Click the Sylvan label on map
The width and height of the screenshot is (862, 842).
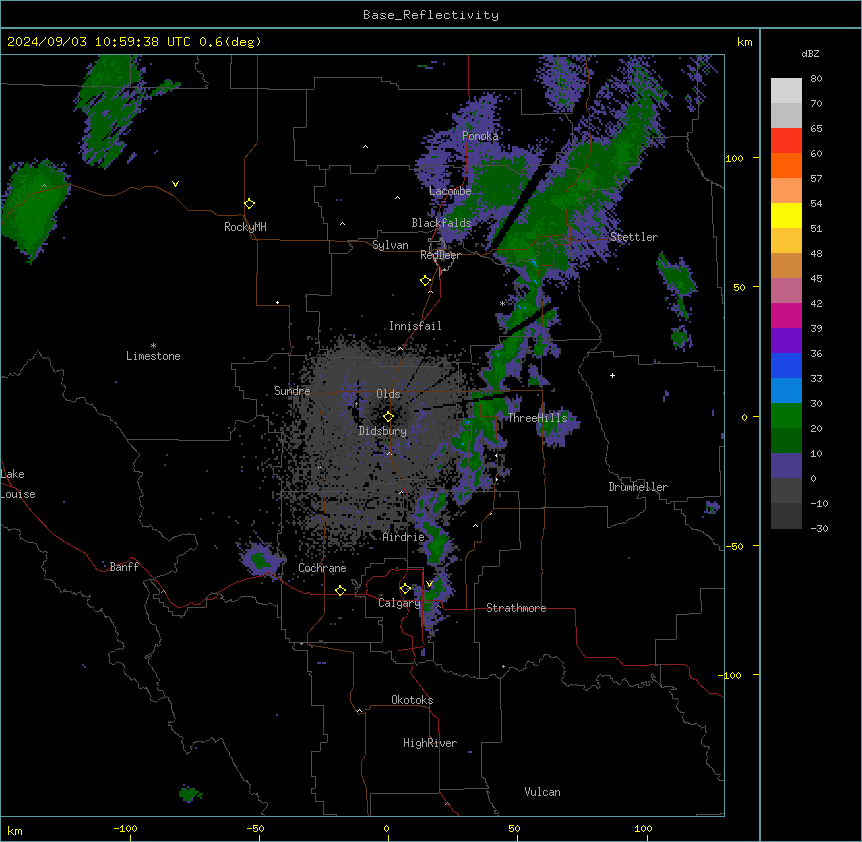[x=390, y=245]
